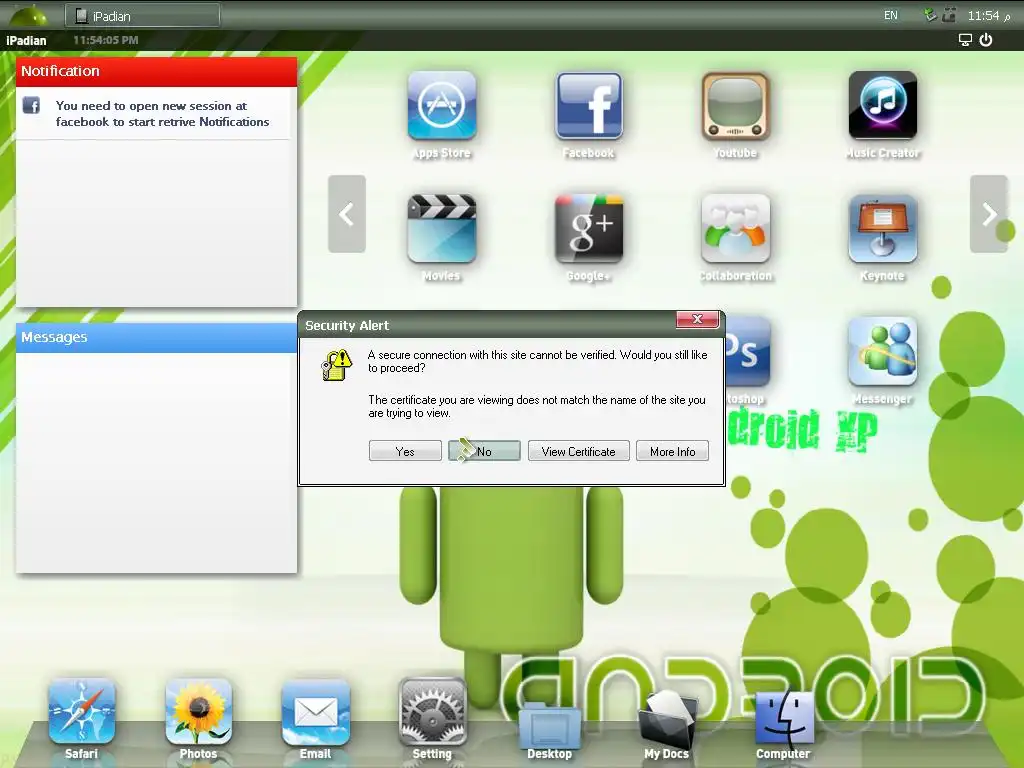
Task: Click the Facebook notification icon
Action: (31, 105)
